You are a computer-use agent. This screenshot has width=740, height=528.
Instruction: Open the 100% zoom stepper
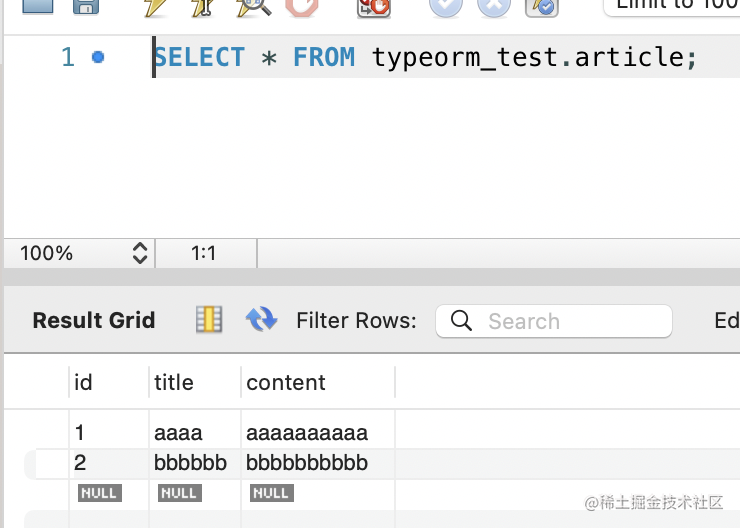[140, 253]
